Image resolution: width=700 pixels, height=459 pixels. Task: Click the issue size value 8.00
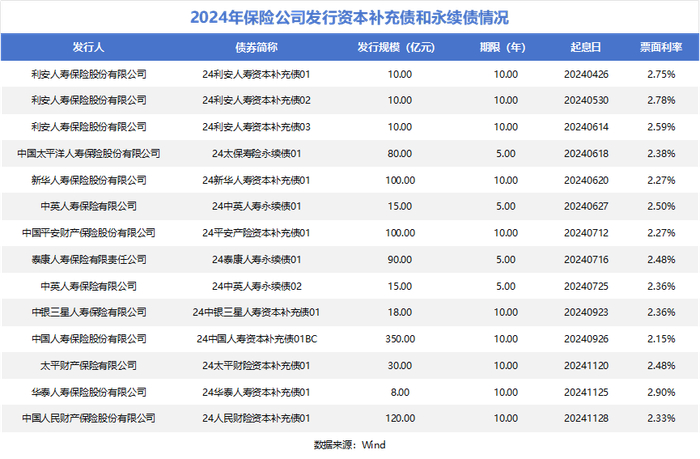pos(400,392)
